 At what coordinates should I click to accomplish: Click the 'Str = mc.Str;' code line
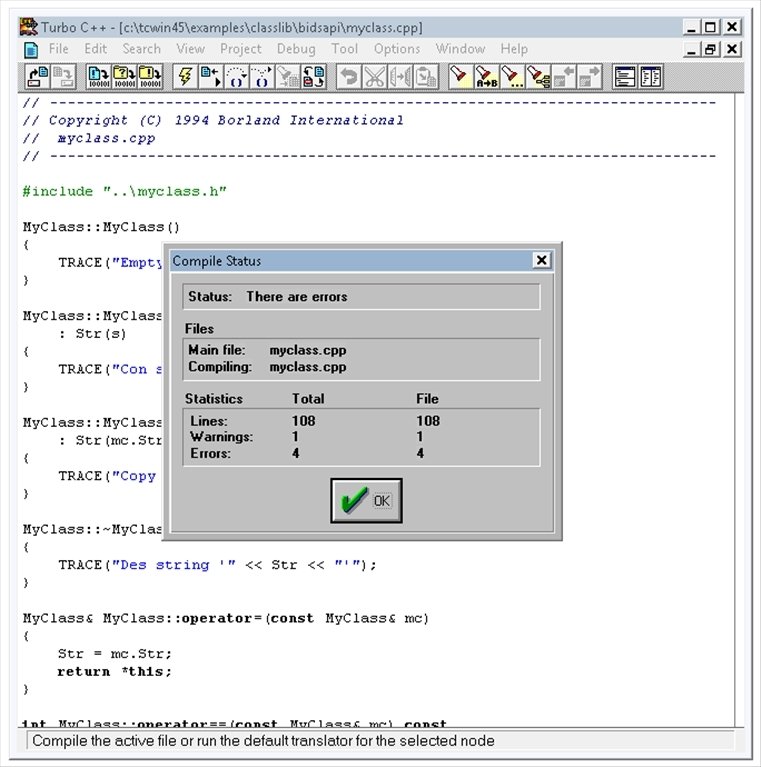(115, 654)
